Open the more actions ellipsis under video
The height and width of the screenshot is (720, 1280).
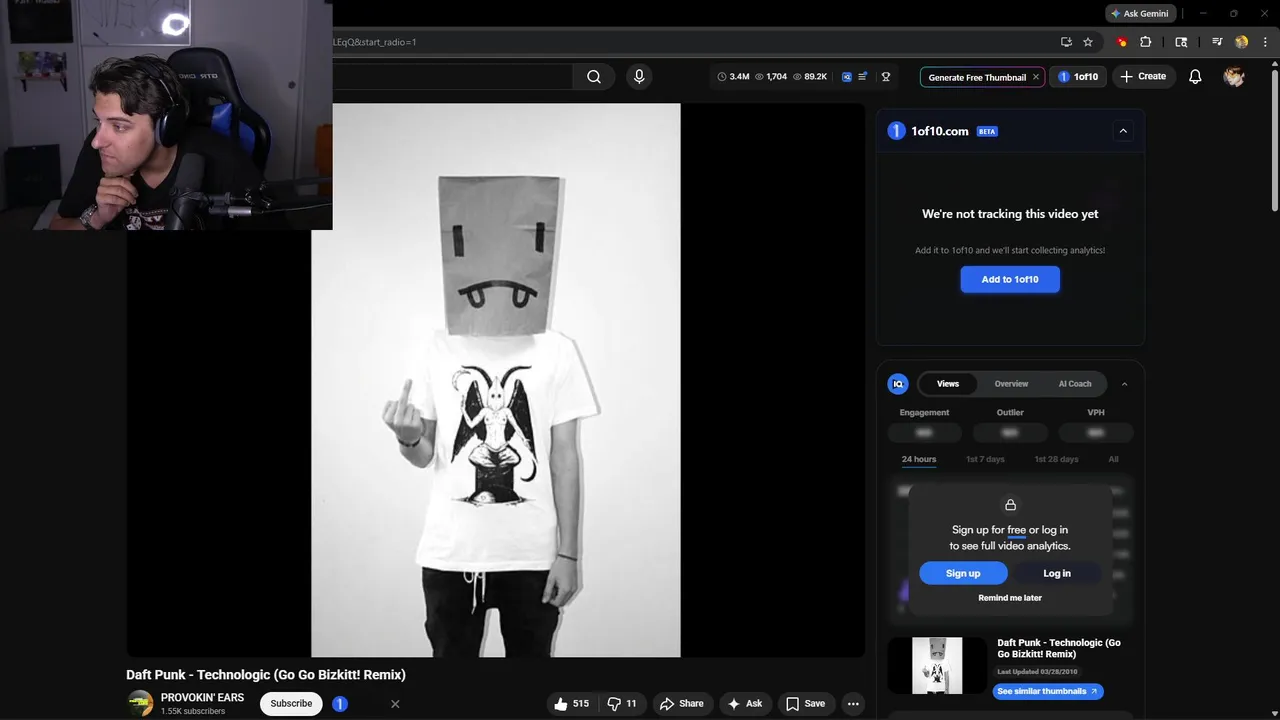point(853,704)
